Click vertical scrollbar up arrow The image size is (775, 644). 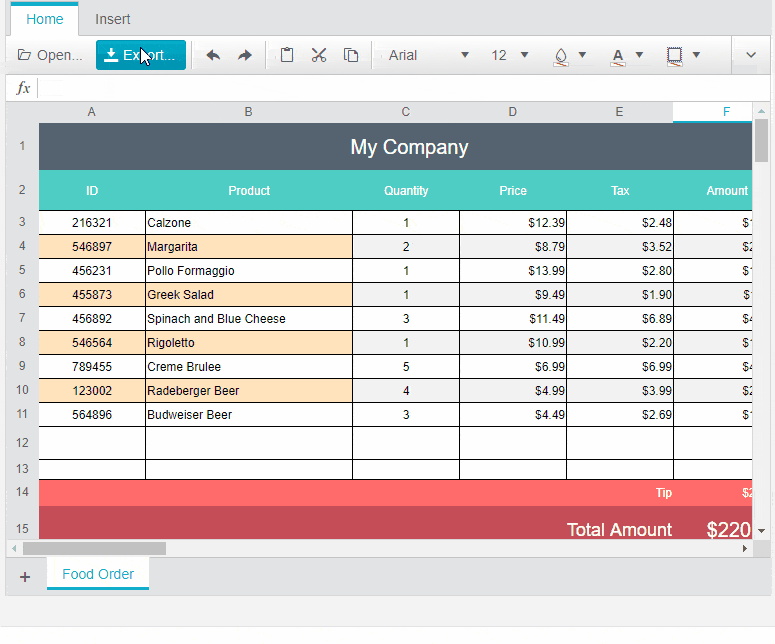pos(761,111)
